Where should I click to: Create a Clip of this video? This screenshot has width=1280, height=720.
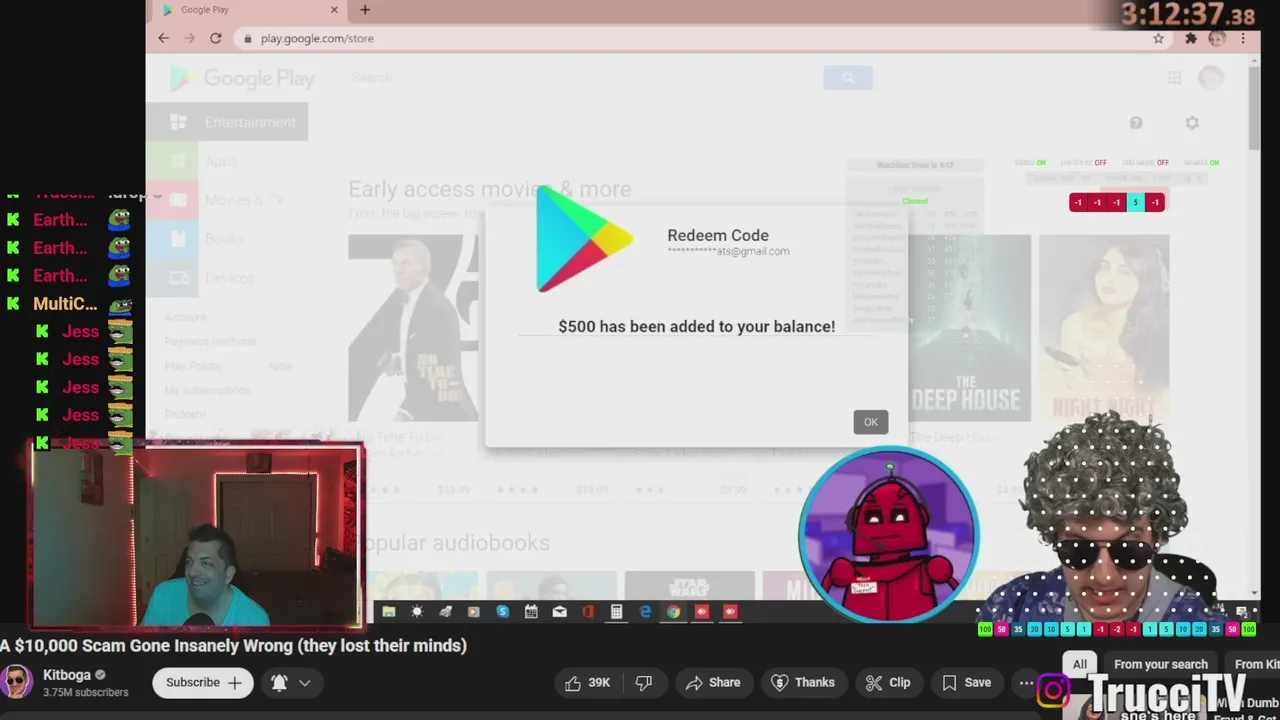[x=888, y=683]
